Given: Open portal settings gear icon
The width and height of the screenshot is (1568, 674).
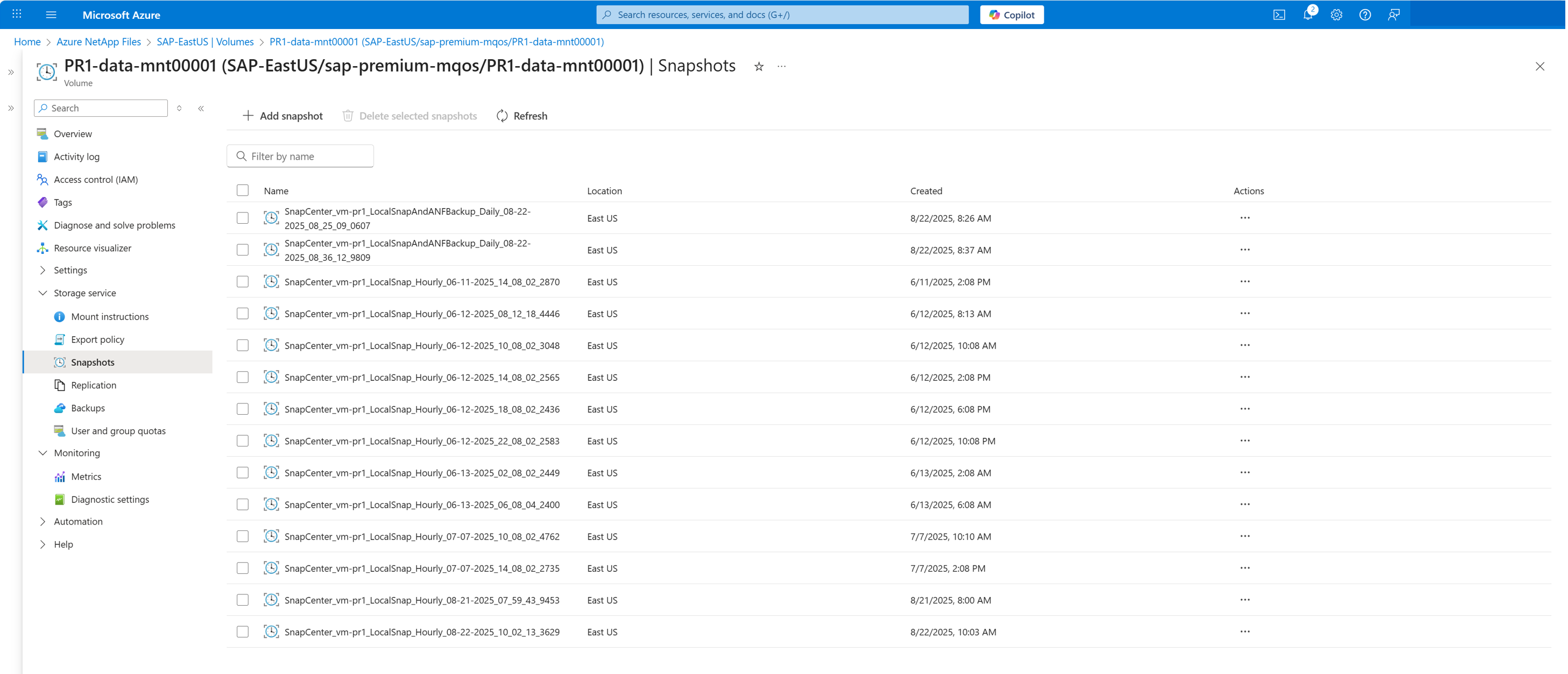Looking at the screenshot, I should pyautogui.click(x=1336, y=15).
